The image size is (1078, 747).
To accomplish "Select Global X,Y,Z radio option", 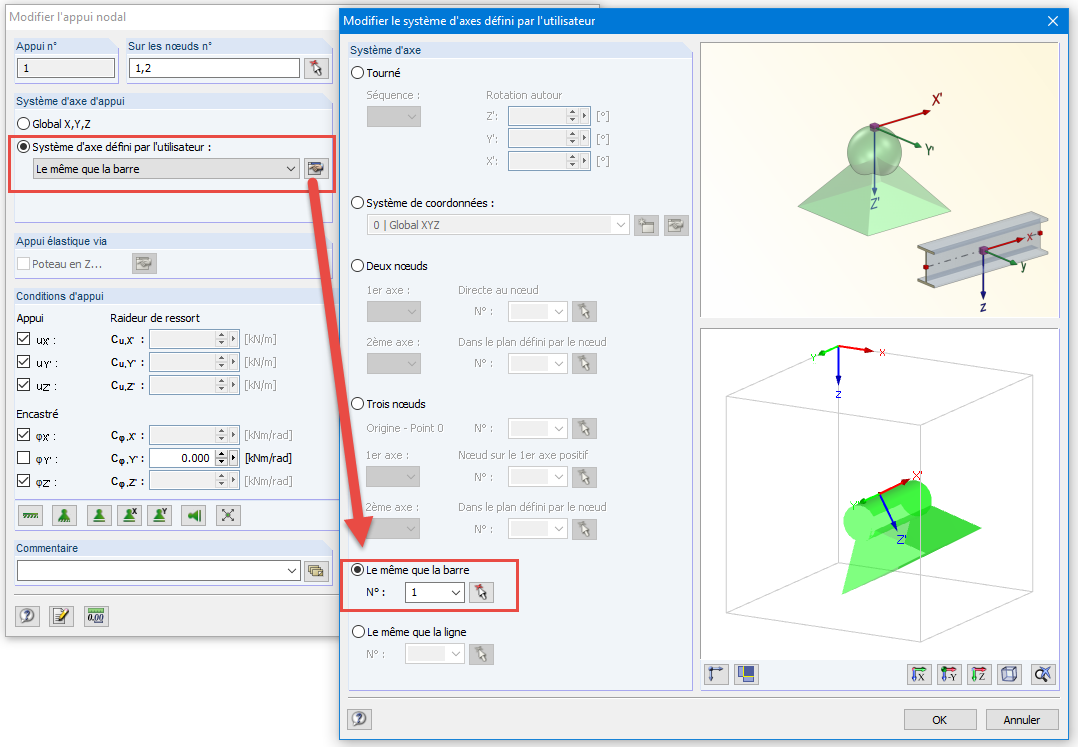I will click(x=23, y=124).
